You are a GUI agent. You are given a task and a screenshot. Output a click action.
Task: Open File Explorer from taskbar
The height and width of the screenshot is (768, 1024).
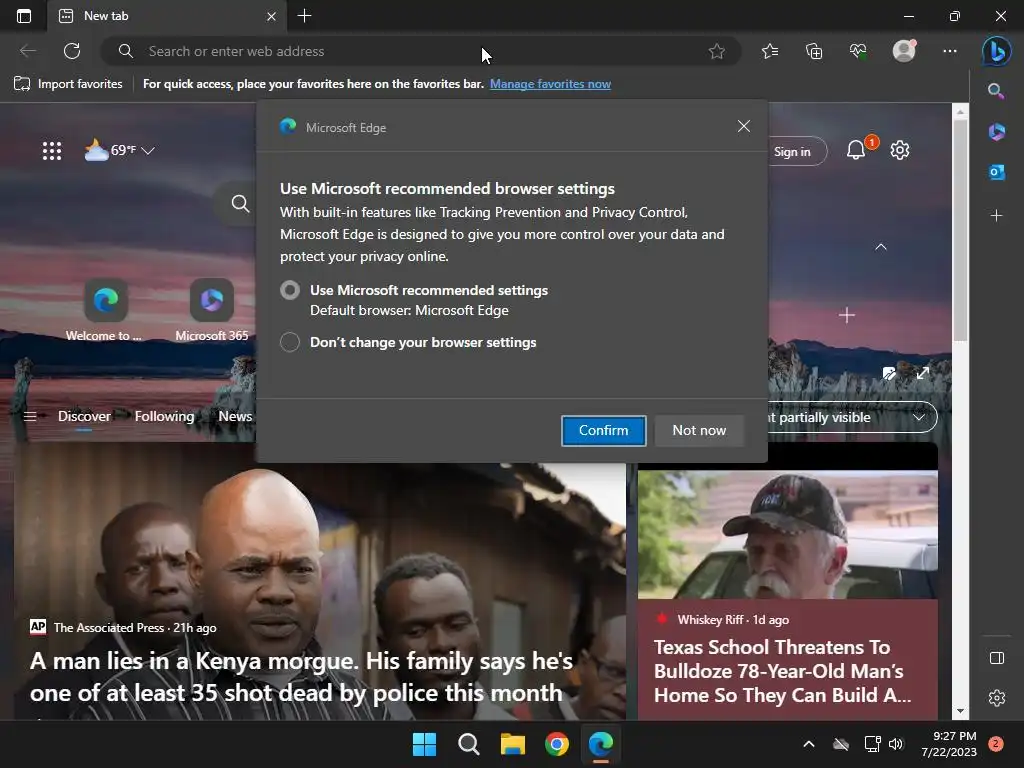coord(513,744)
